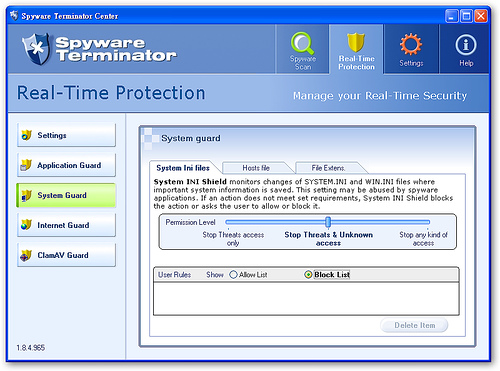Screen dimensions: 500x371
Task: Click the System Guard shield icon
Action: pyautogui.click(x=26, y=195)
